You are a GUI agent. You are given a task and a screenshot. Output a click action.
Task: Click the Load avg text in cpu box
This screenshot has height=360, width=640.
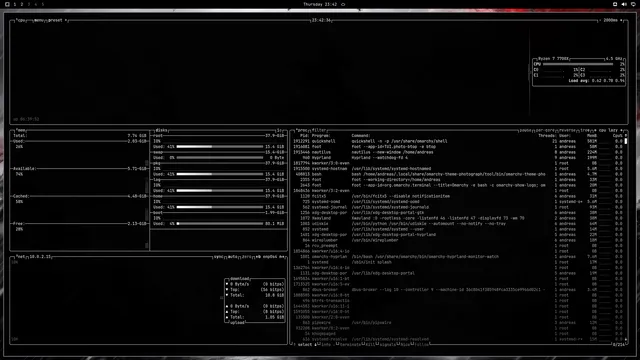[596, 81]
